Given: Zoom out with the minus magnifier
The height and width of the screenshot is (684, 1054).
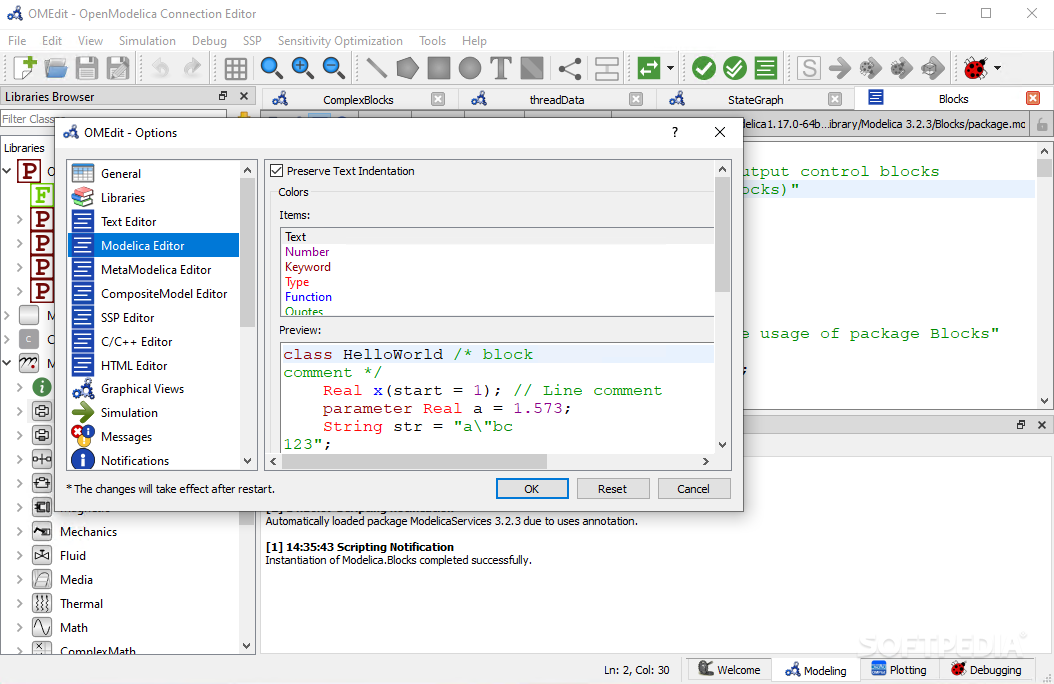Looking at the screenshot, I should pos(333,68).
